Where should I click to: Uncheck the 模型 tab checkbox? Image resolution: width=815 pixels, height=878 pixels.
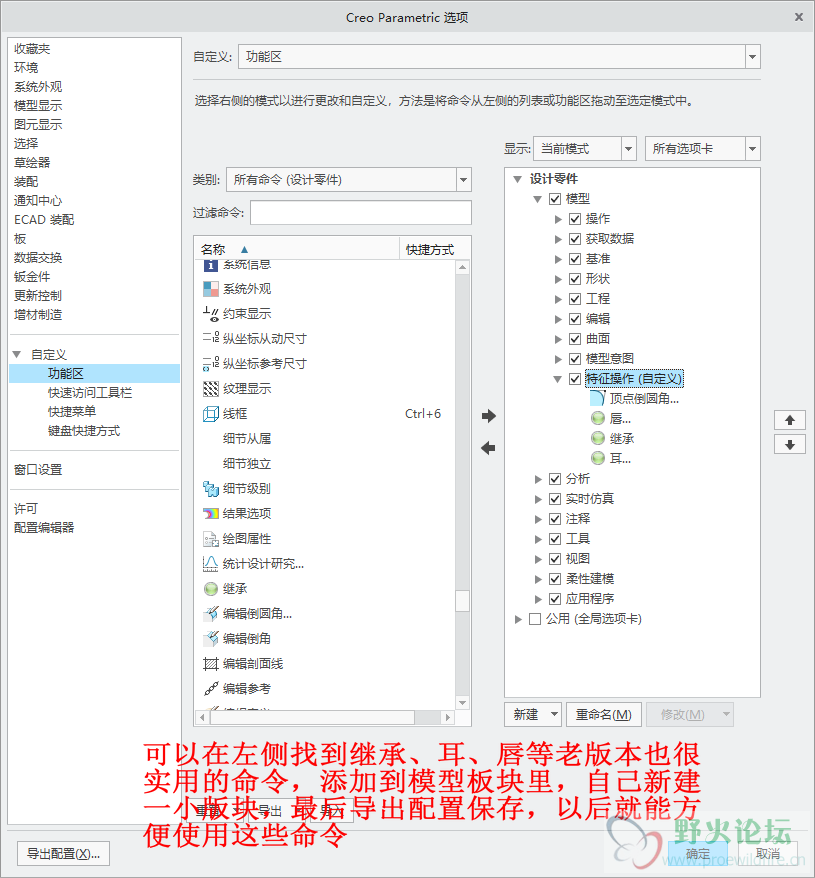pyautogui.click(x=555, y=199)
